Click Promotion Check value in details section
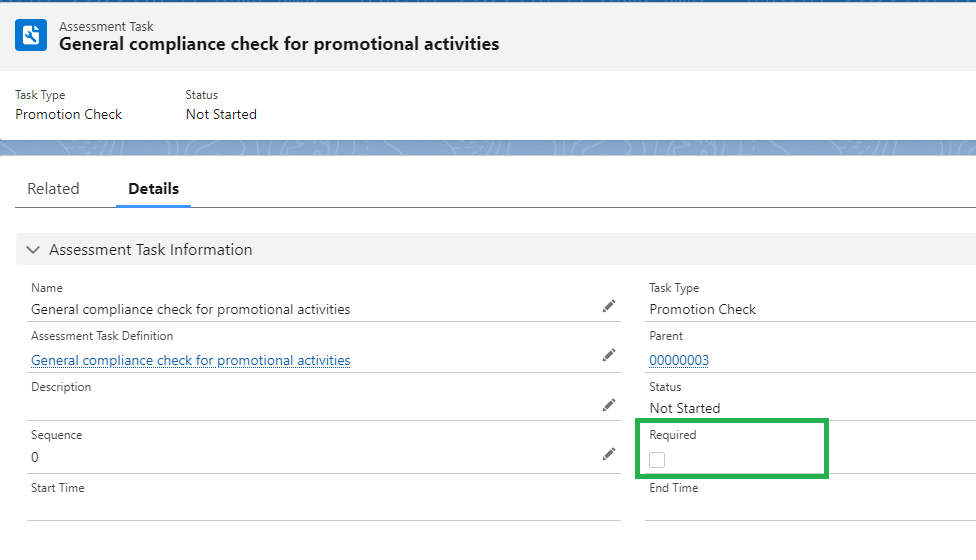This screenshot has height=560, width=976. point(702,309)
